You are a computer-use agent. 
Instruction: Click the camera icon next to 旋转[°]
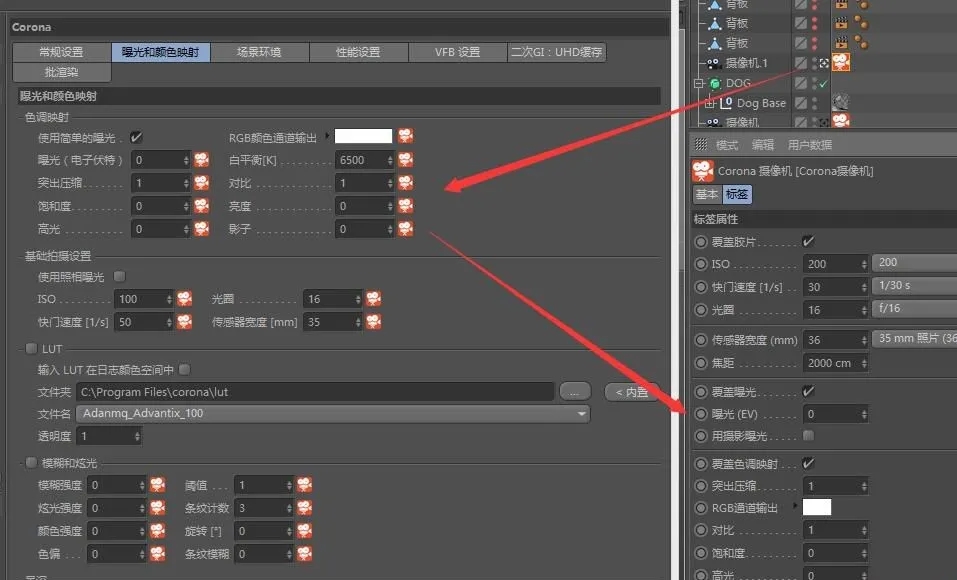tap(305, 531)
